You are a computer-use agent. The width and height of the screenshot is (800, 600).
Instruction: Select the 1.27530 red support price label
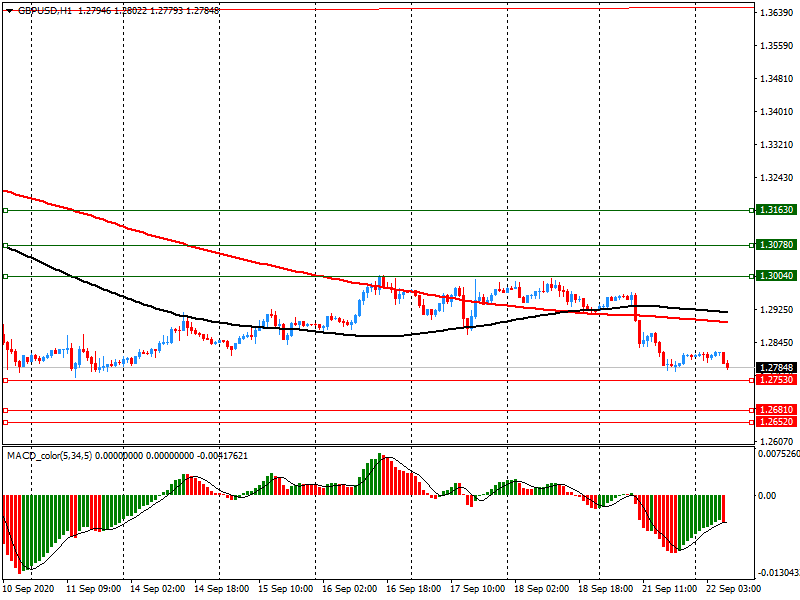pyautogui.click(x=776, y=380)
